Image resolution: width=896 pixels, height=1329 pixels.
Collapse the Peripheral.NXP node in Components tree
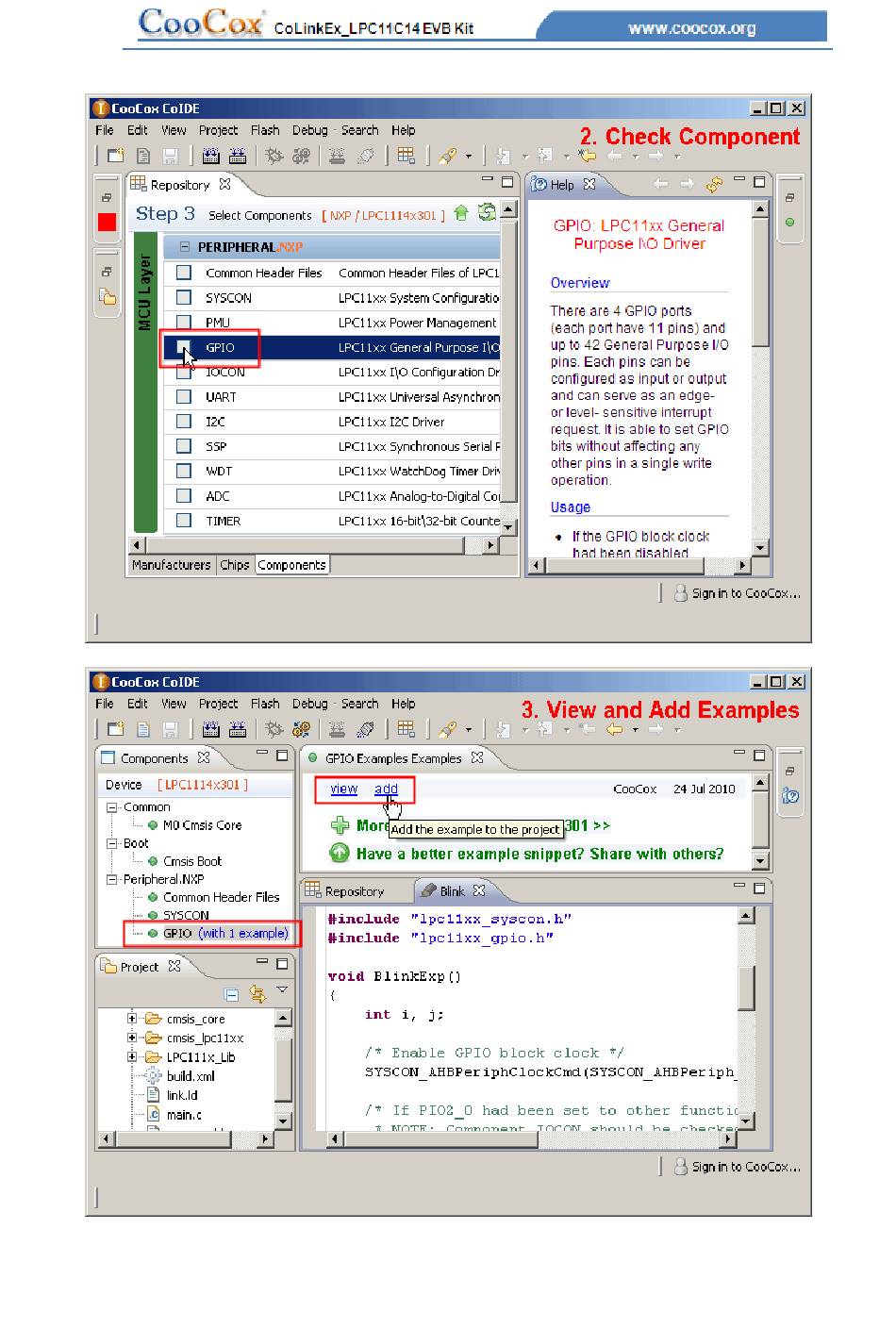tap(113, 879)
